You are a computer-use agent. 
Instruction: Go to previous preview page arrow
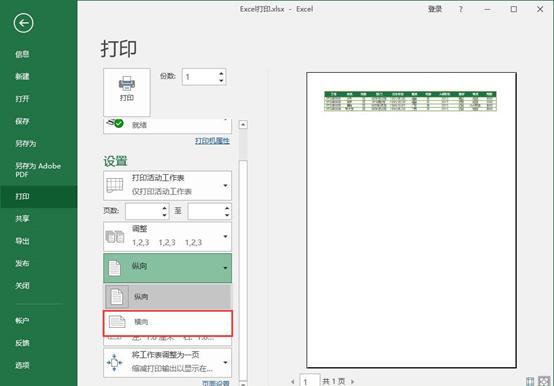(x=293, y=381)
